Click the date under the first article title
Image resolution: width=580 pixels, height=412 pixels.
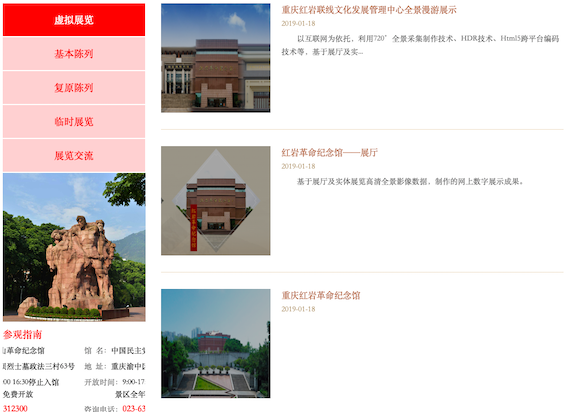[x=298, y=24]
